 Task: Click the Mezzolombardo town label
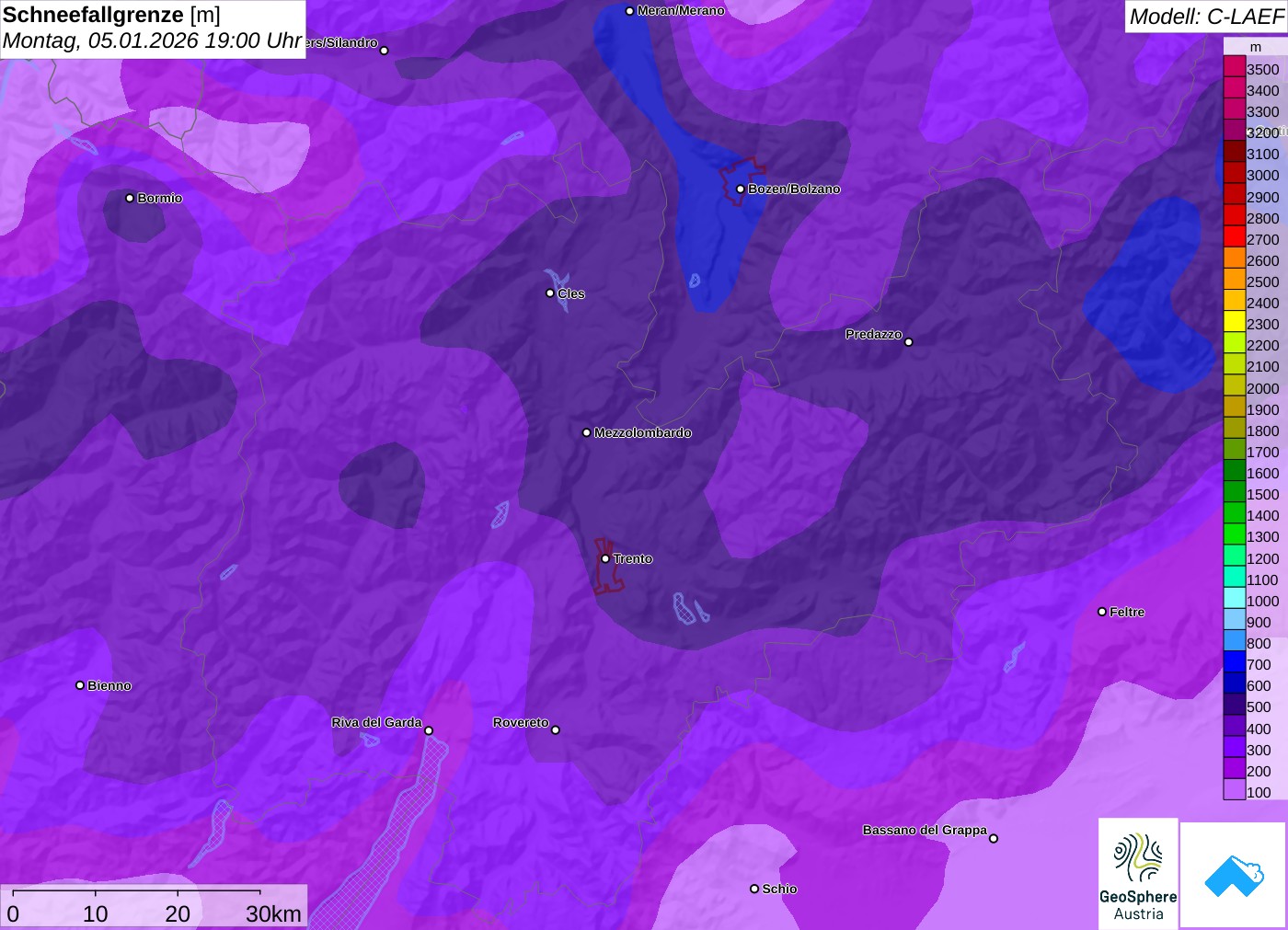pos(642,432)
